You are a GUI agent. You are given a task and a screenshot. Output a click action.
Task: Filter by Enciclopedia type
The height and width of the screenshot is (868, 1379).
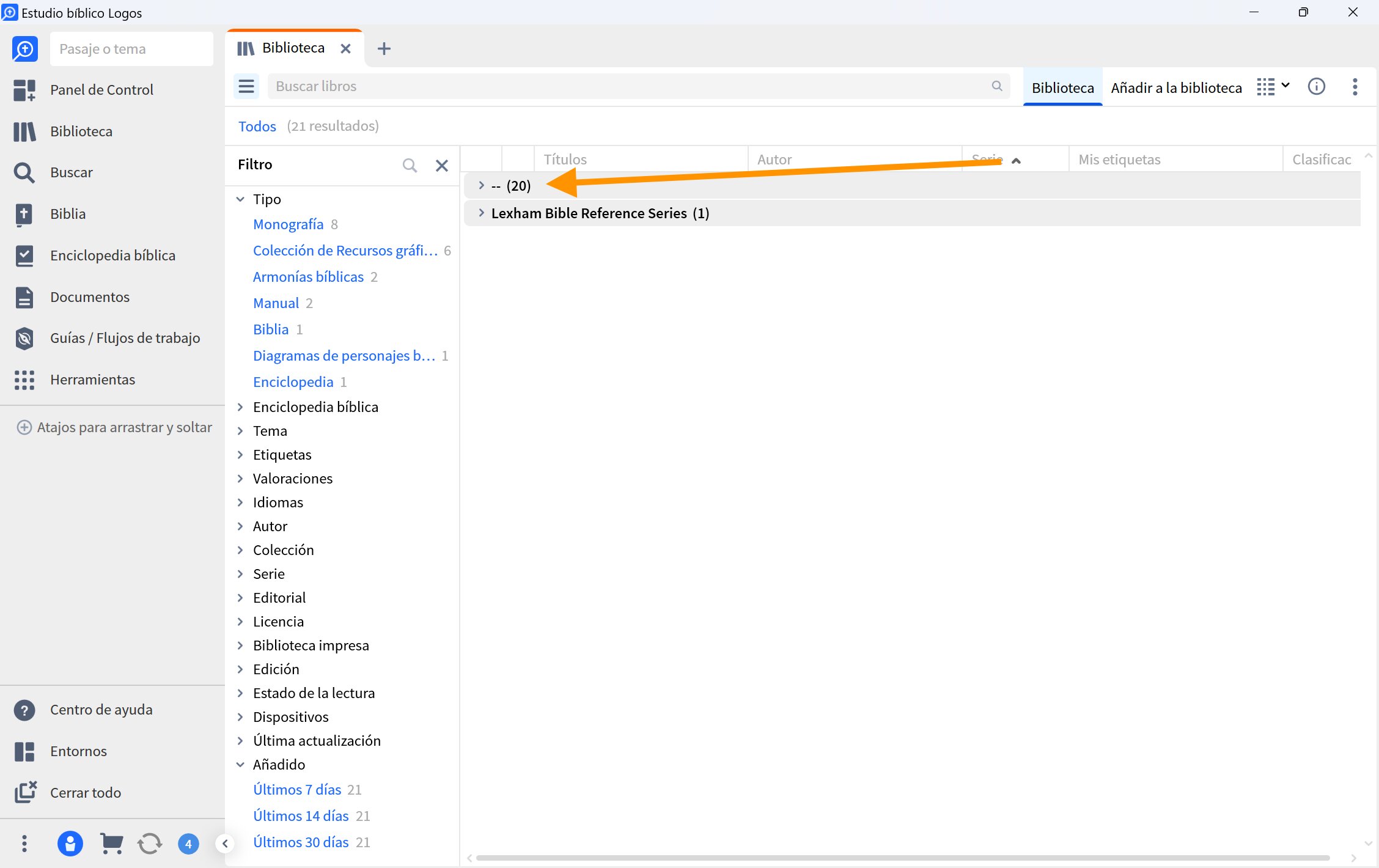[x=293, y=382]
